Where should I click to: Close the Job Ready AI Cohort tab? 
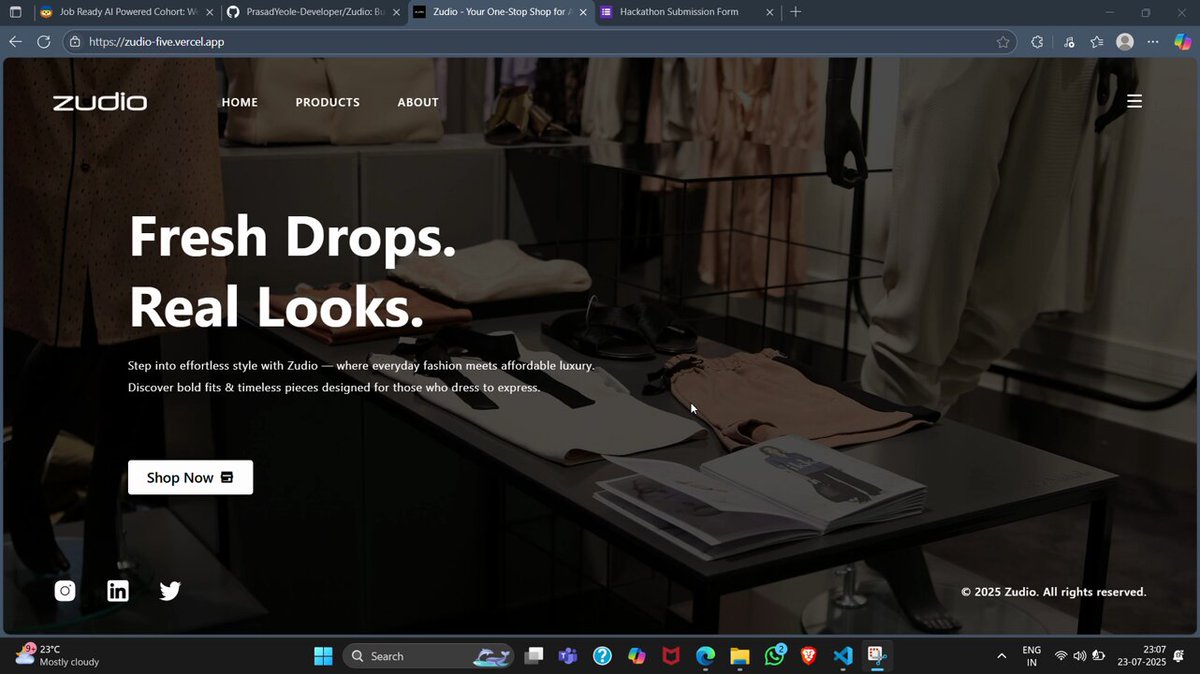(x=209, y=12)
